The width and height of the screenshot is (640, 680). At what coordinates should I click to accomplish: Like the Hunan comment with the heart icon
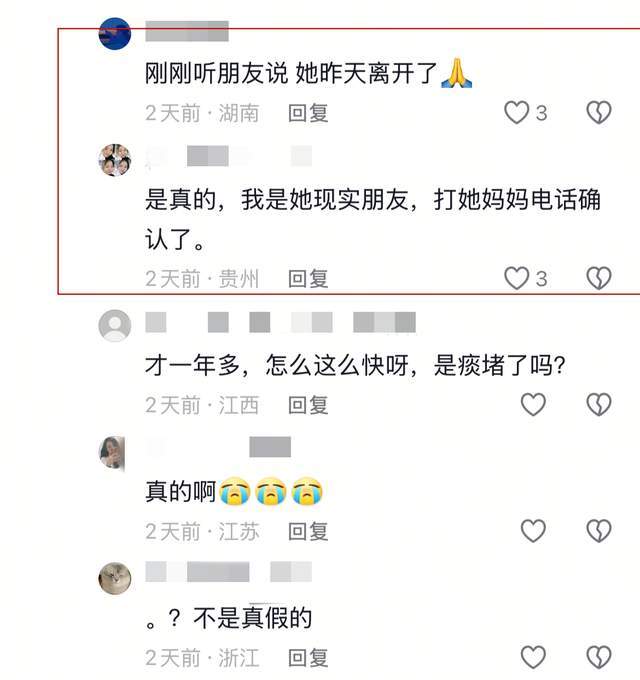pyautogui.click(x=516, y=112)
